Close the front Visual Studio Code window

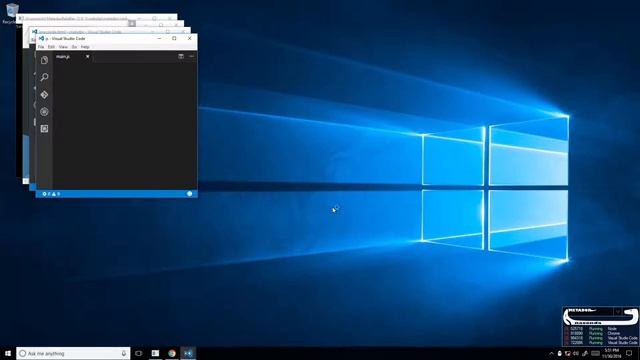[189, 38]
